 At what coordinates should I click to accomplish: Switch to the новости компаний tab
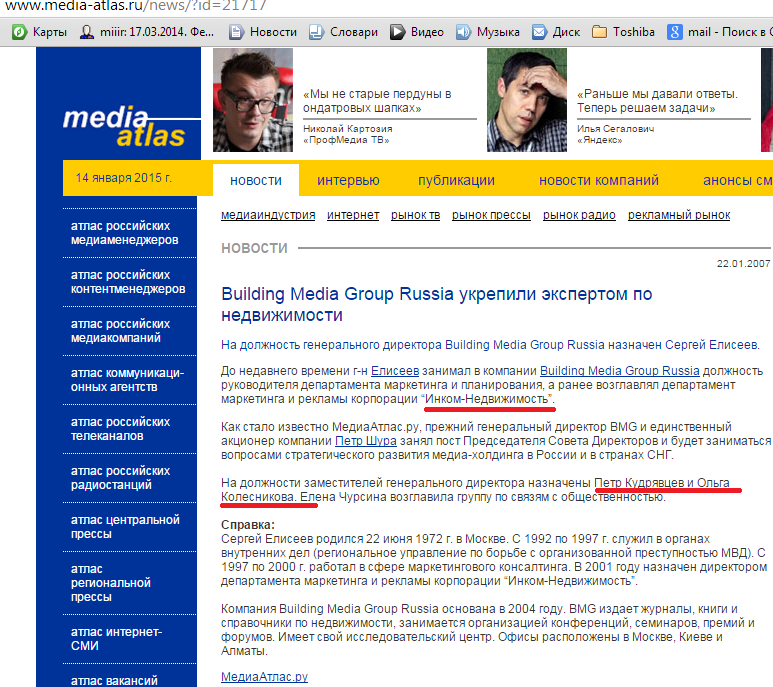point(598,180)
